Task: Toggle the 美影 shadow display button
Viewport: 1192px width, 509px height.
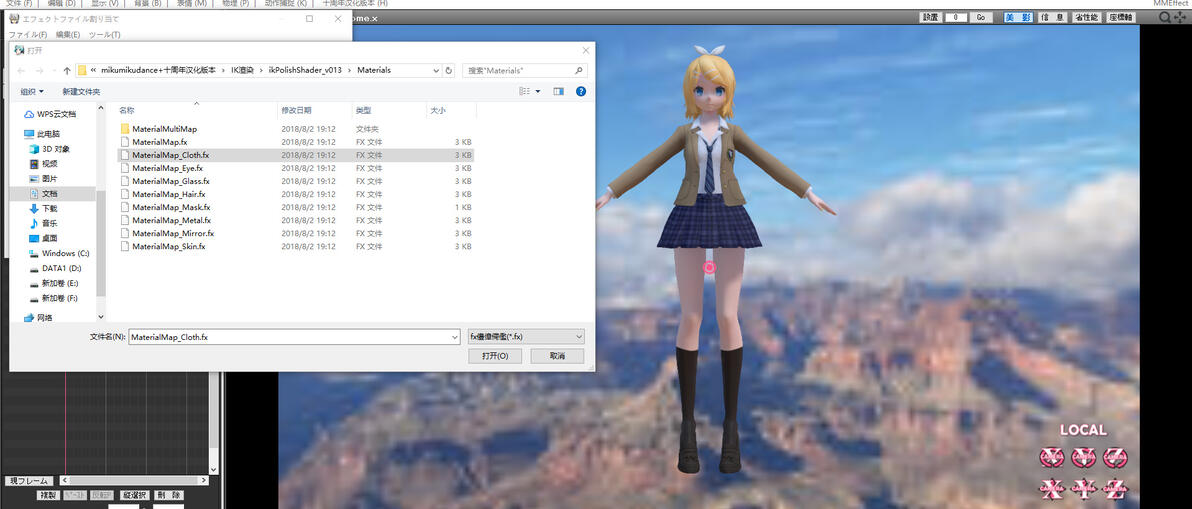Action: coord(1018,17)
